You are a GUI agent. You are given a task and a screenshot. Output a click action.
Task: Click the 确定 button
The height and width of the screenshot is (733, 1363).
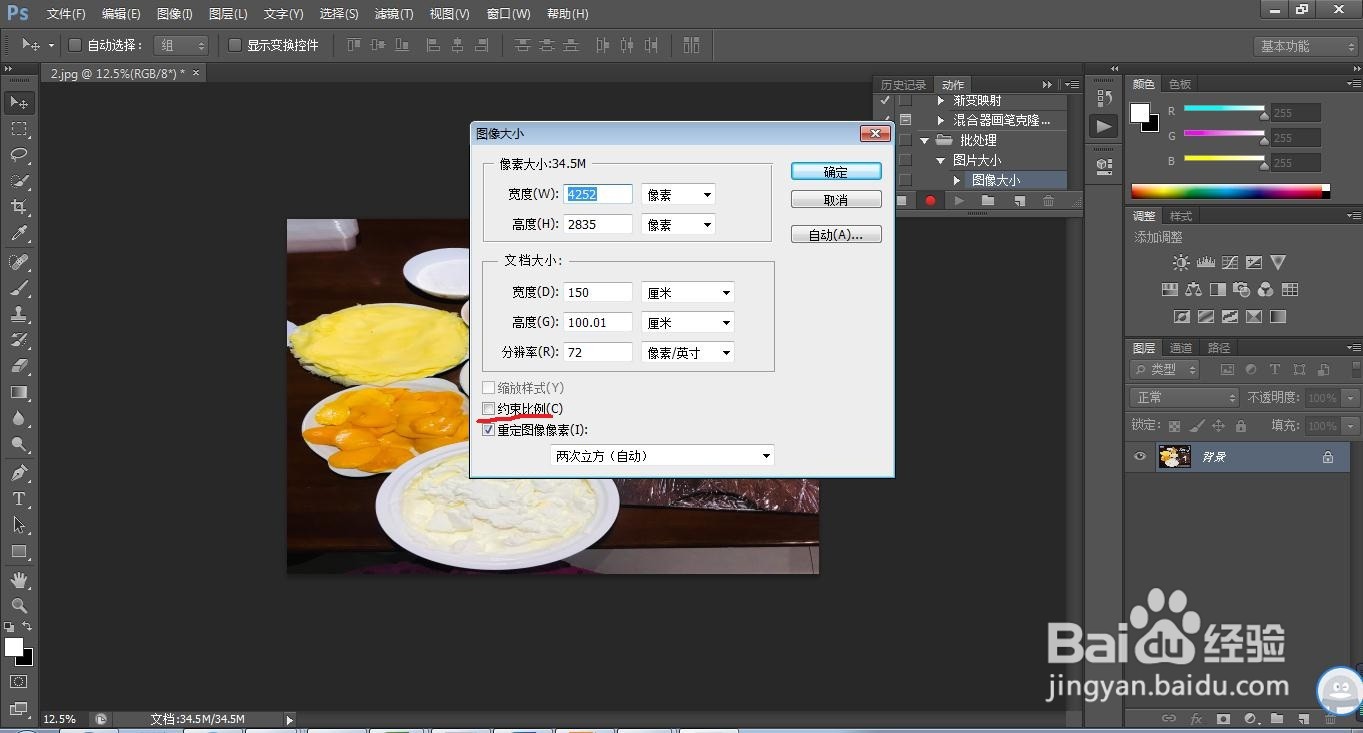coord(836,171)
